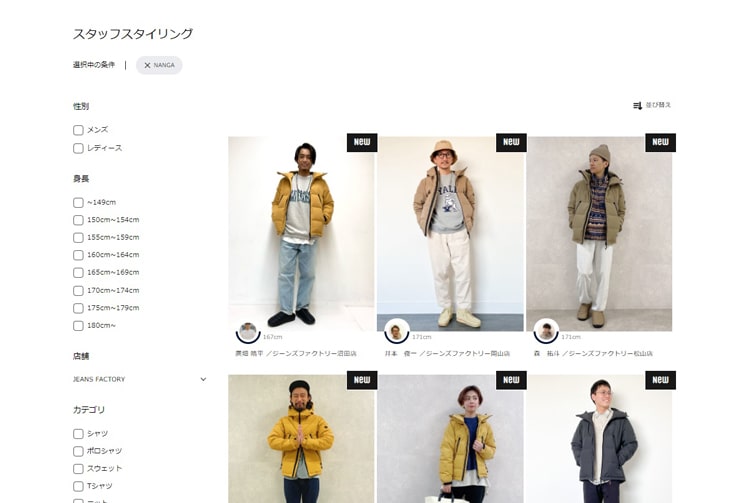Select New badge on olive jacket beanie photo

click(660, 142)
